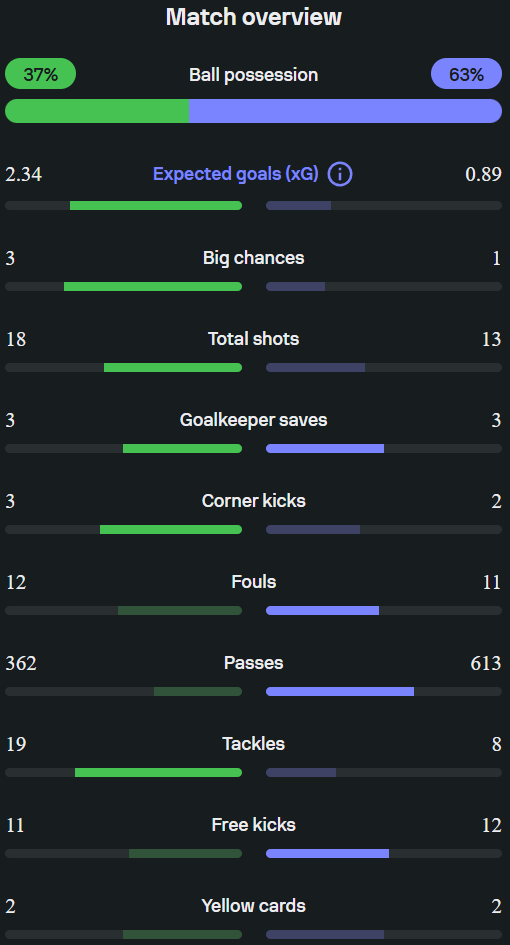Click the green ball possession bar segment

97,111
